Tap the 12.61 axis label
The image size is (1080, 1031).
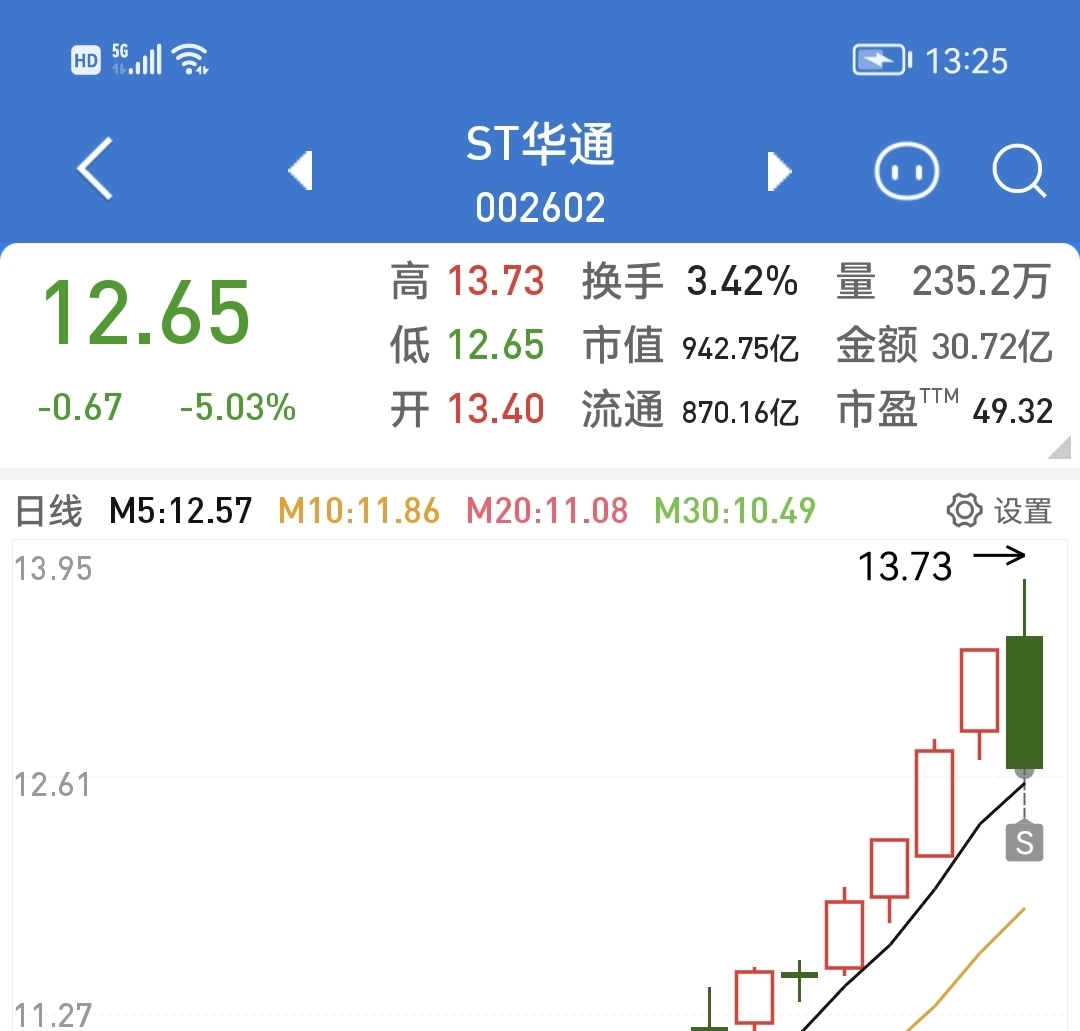pyautogui.click(x=52, y=785)
